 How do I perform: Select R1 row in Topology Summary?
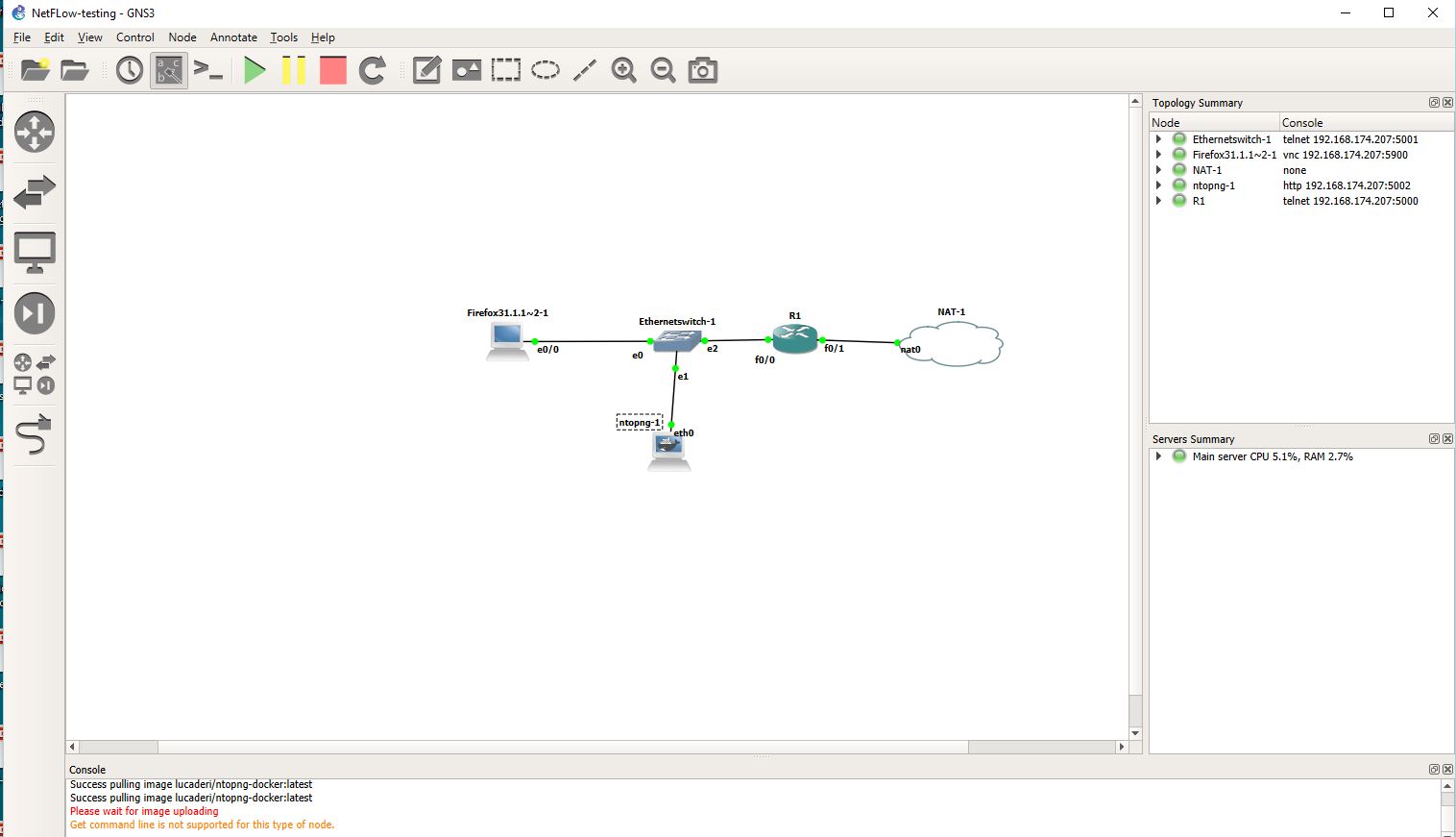point(1301,201)
